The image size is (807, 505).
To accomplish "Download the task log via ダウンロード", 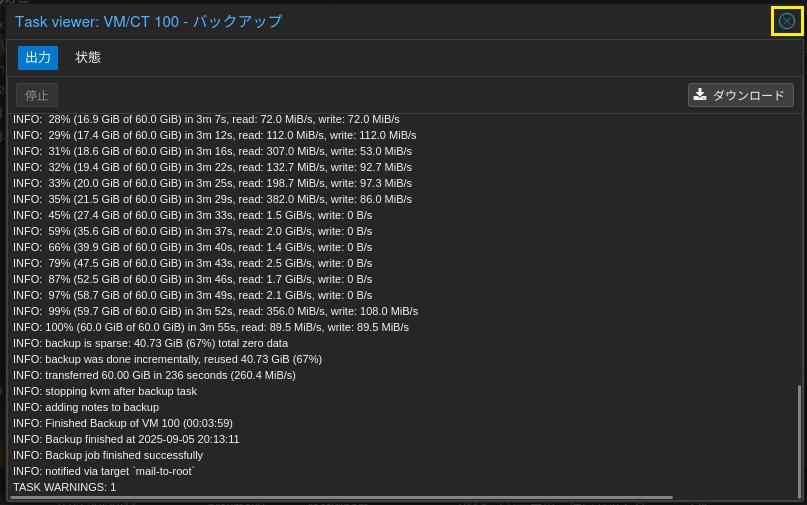I will click(741, 95).
